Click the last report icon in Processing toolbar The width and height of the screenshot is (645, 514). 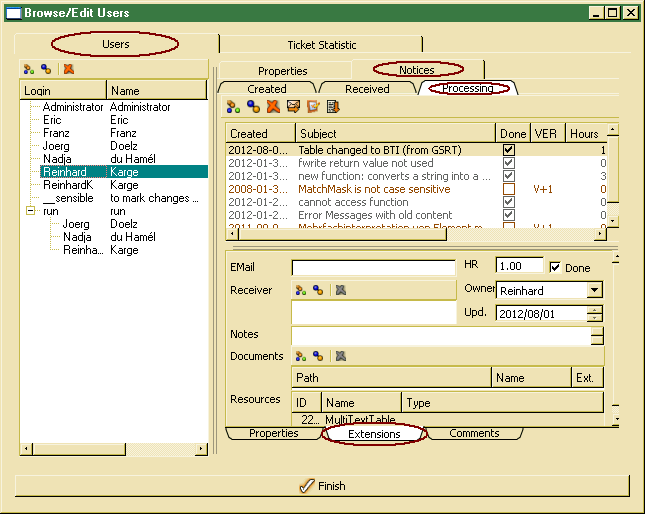333,107
